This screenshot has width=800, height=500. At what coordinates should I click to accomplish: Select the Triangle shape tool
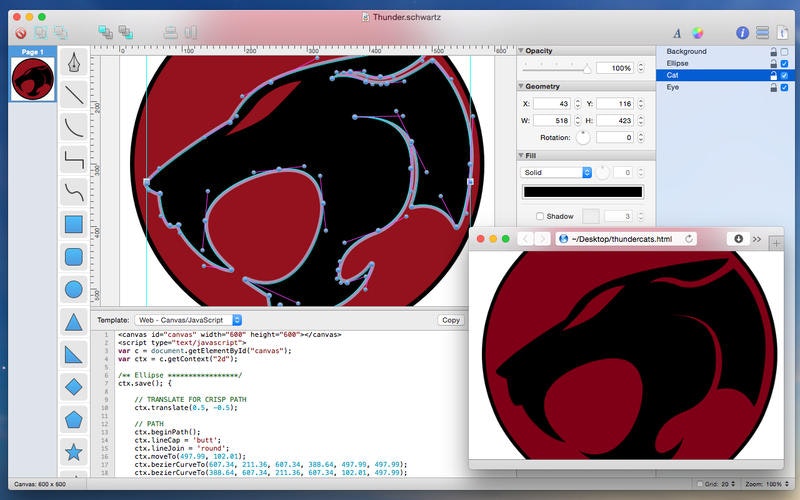coord(74,322)
